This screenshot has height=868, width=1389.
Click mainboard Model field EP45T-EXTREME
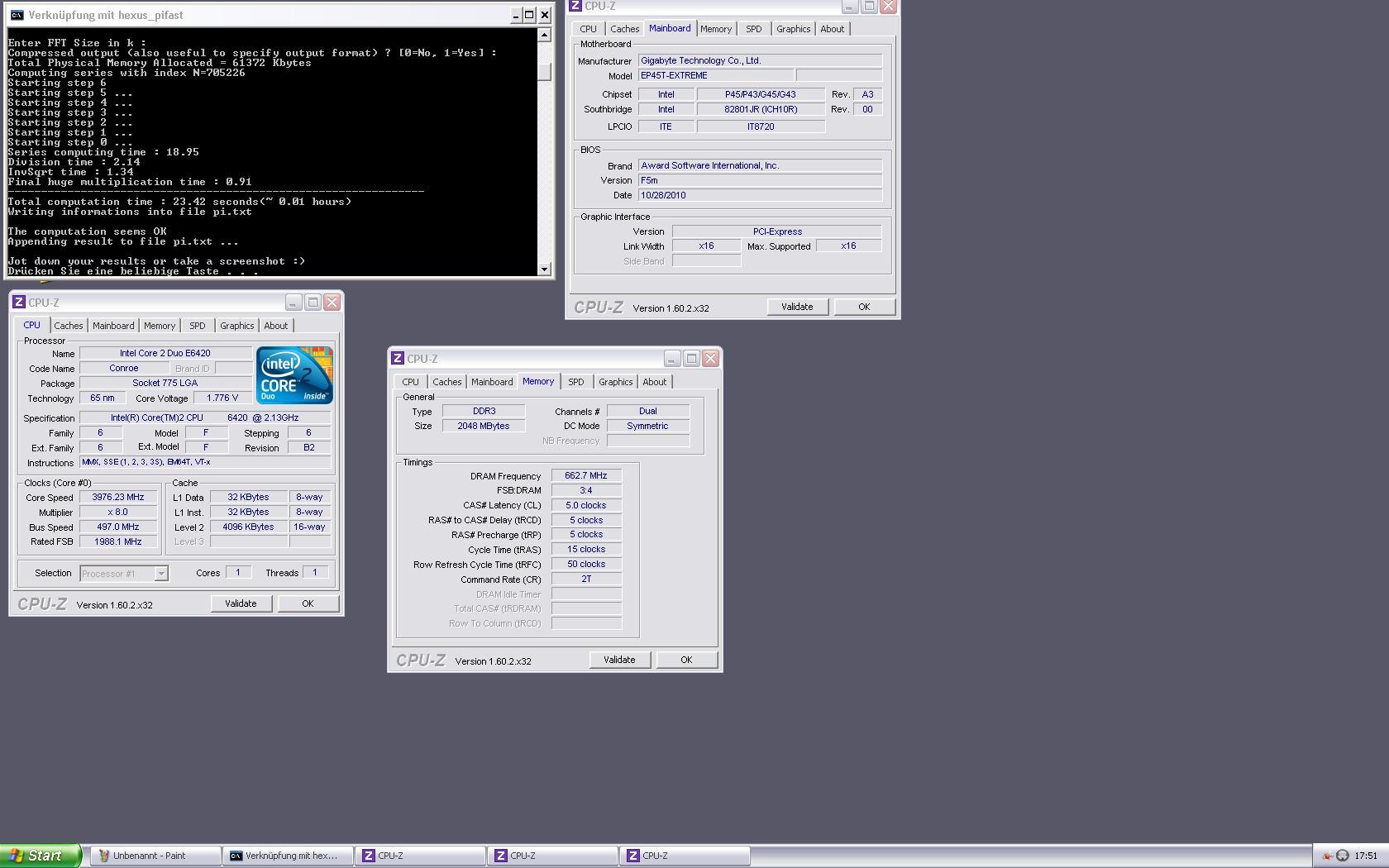[716, 76]
